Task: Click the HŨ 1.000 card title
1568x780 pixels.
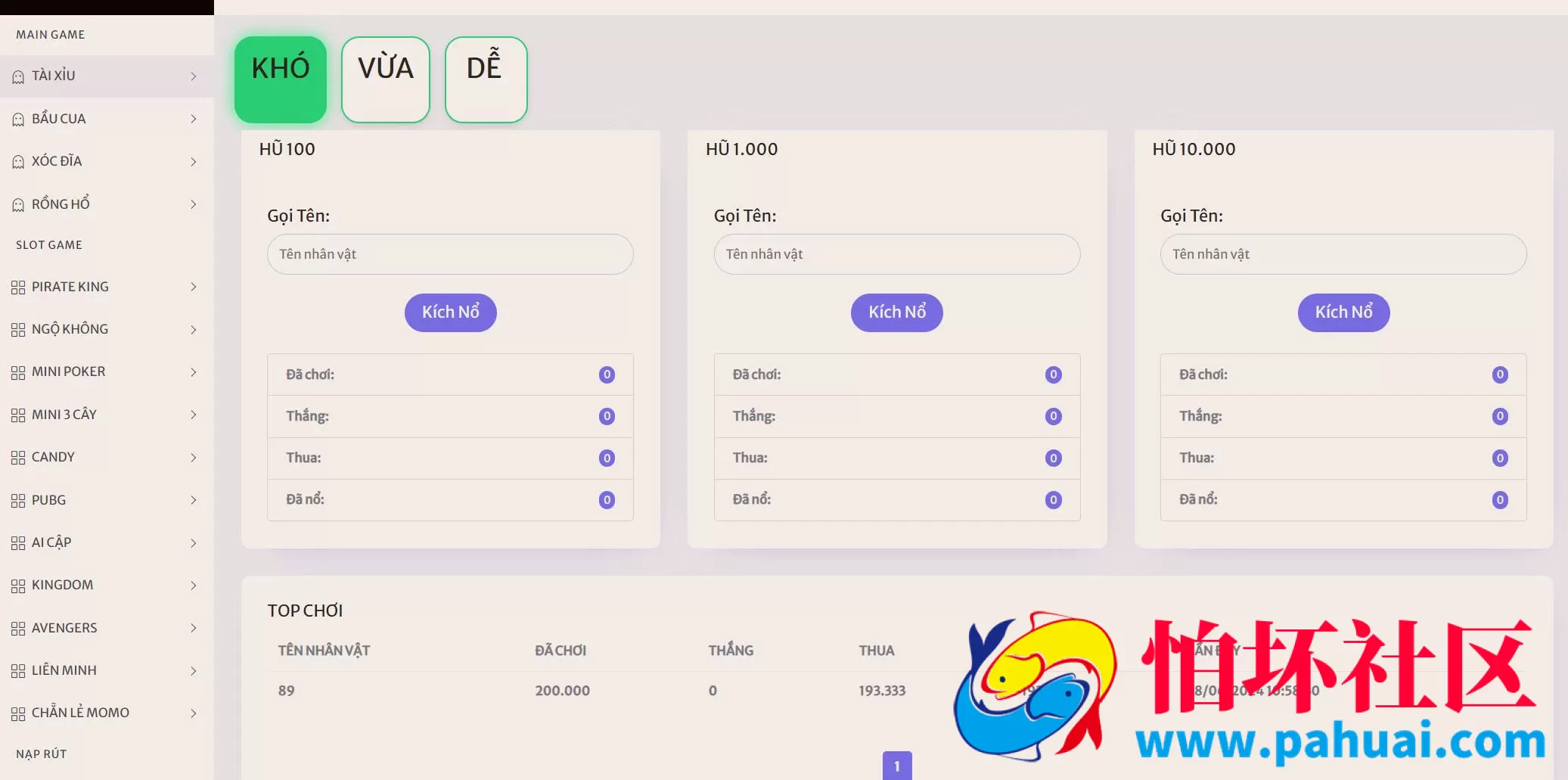Action: [742, 149]
